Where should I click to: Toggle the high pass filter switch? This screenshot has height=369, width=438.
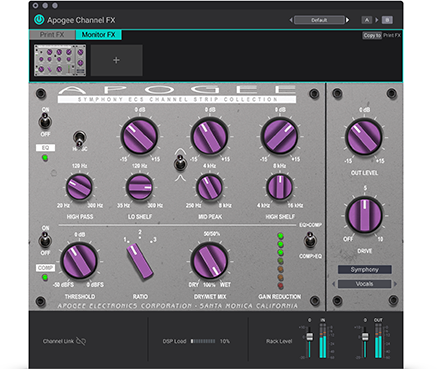(79, 138)
